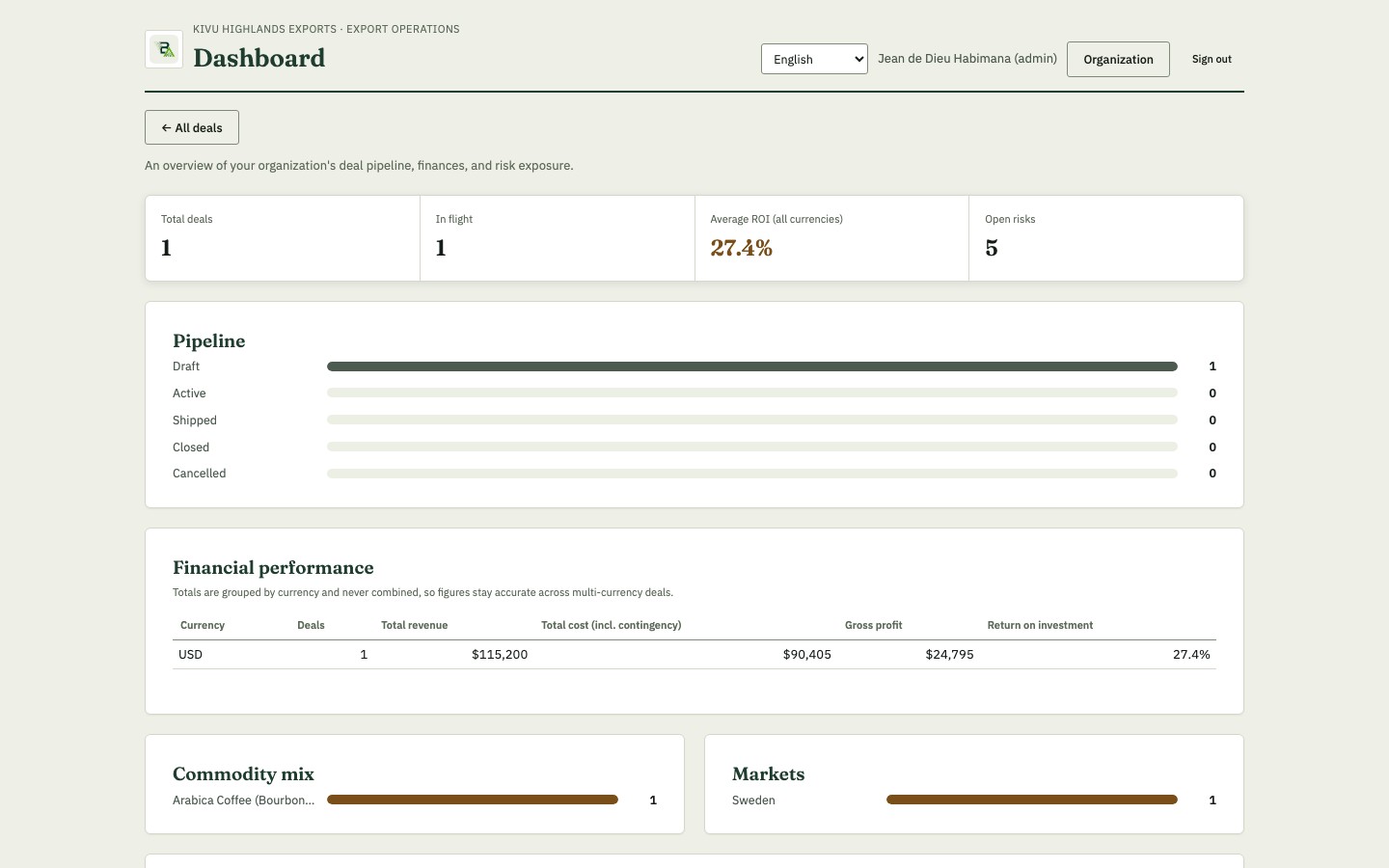The height and width of the screenshot is (868, 1389).
Task: Click the Total cost (incl. contingency) header
Action: coord(612,625)
